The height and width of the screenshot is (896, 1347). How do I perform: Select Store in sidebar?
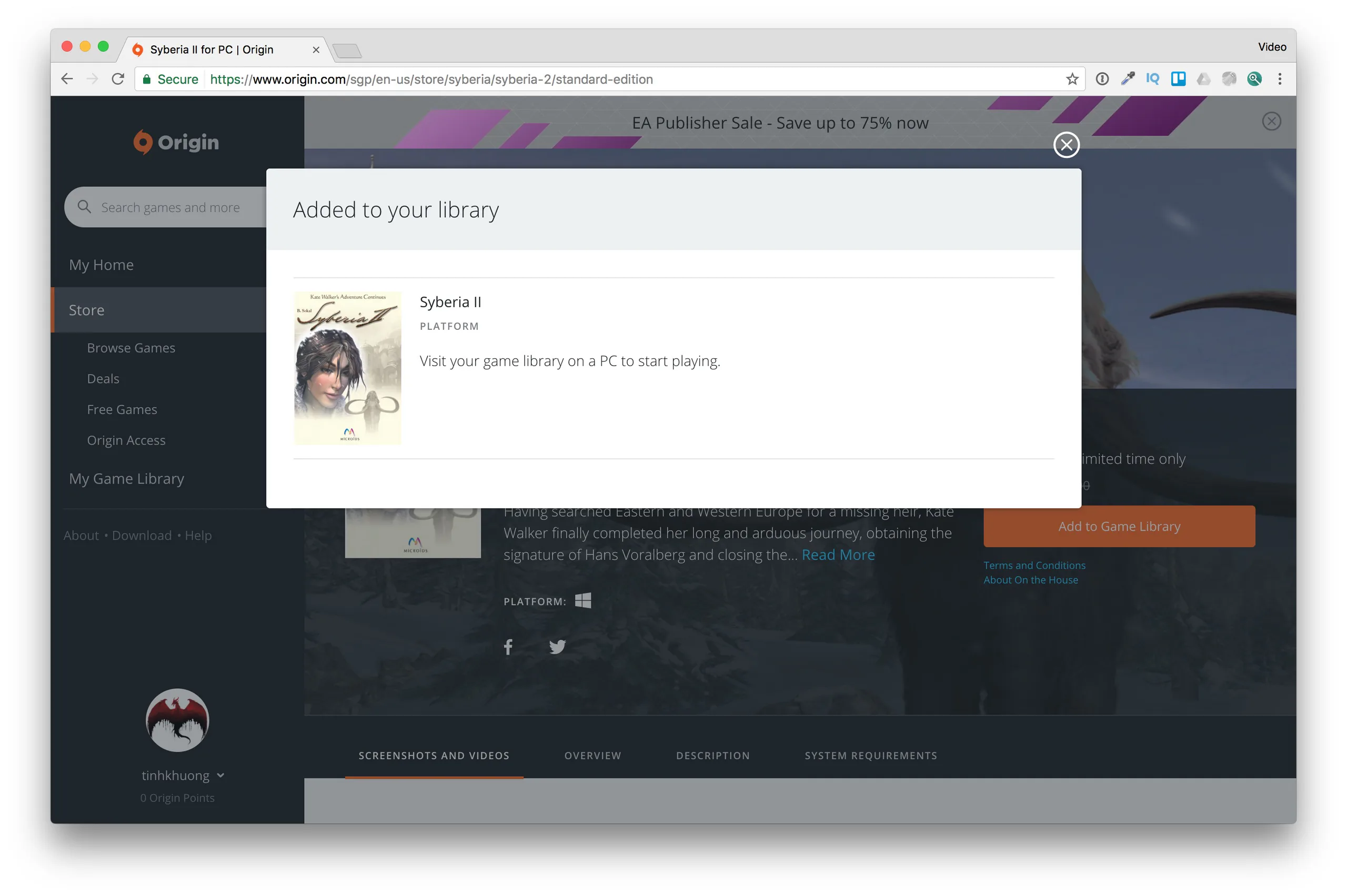(x=158, y=310)
